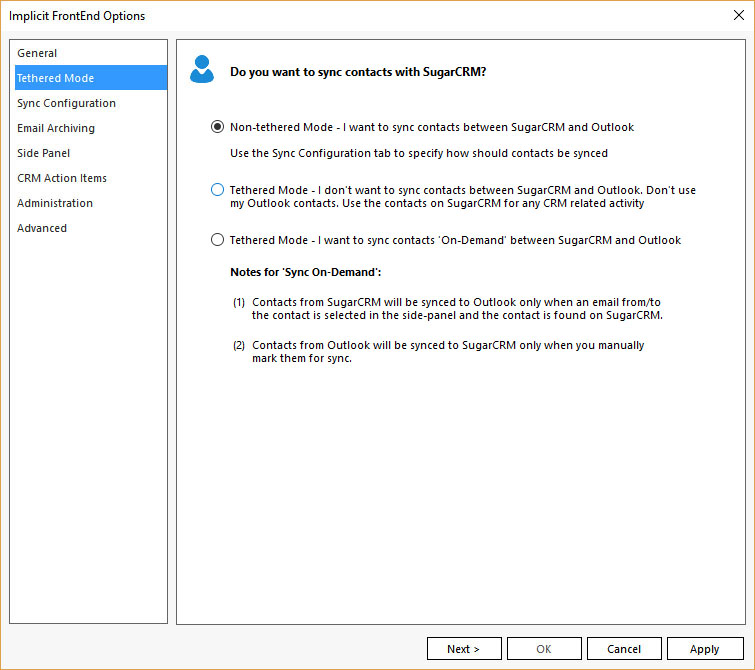This screenshot has width=755, height=670.
Task: Show Administration settings
Action: coord(55,203)
